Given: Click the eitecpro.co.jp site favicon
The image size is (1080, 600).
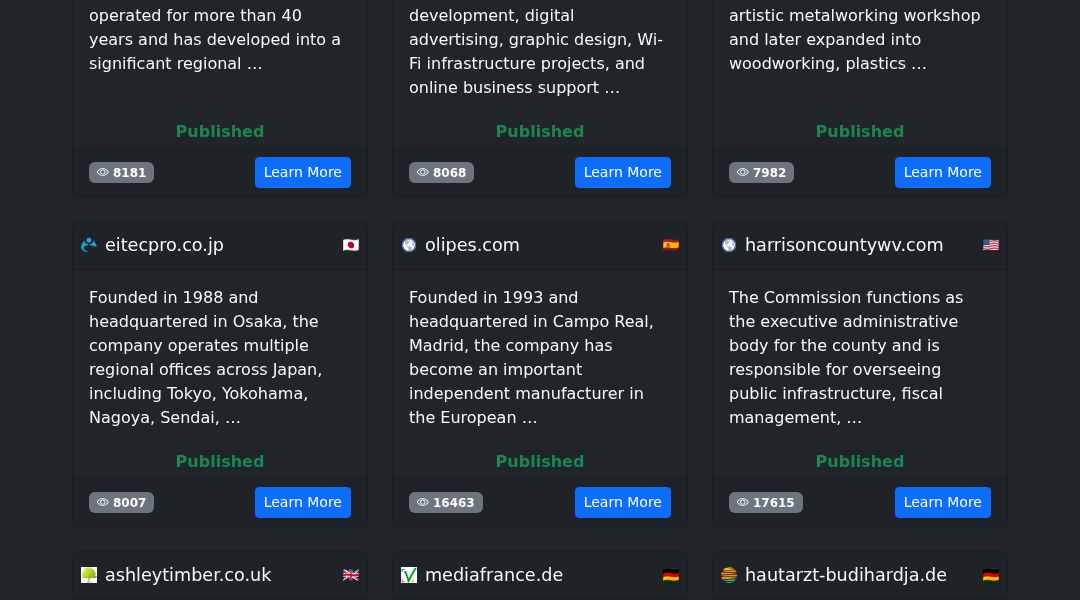Looking at the screenshot, I should point(89,245).
